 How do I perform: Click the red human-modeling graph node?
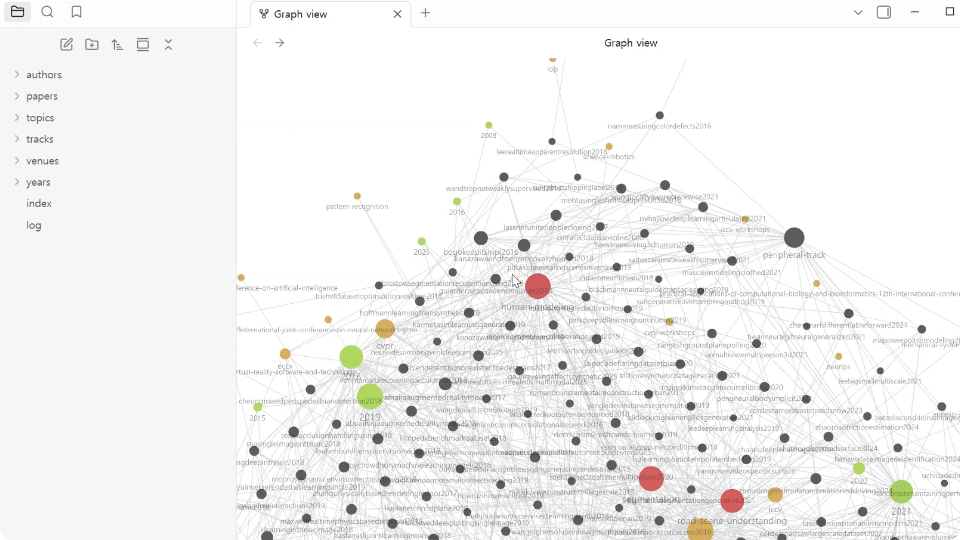538,286
